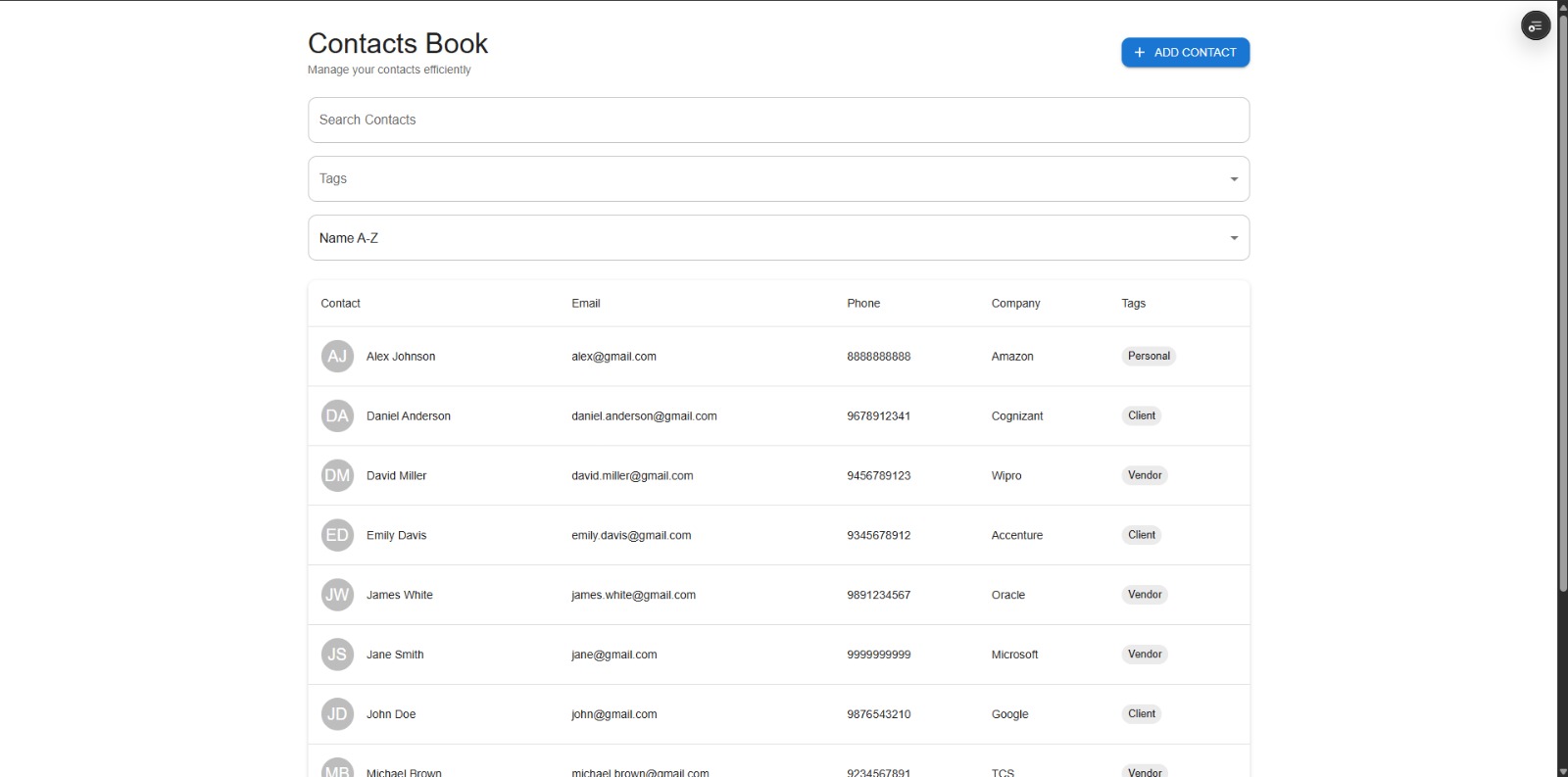Image resolution: width=1568 pixels, height=777 pixels.
Task: Click email john@gmail.com
Action: (x=613, y=715)
